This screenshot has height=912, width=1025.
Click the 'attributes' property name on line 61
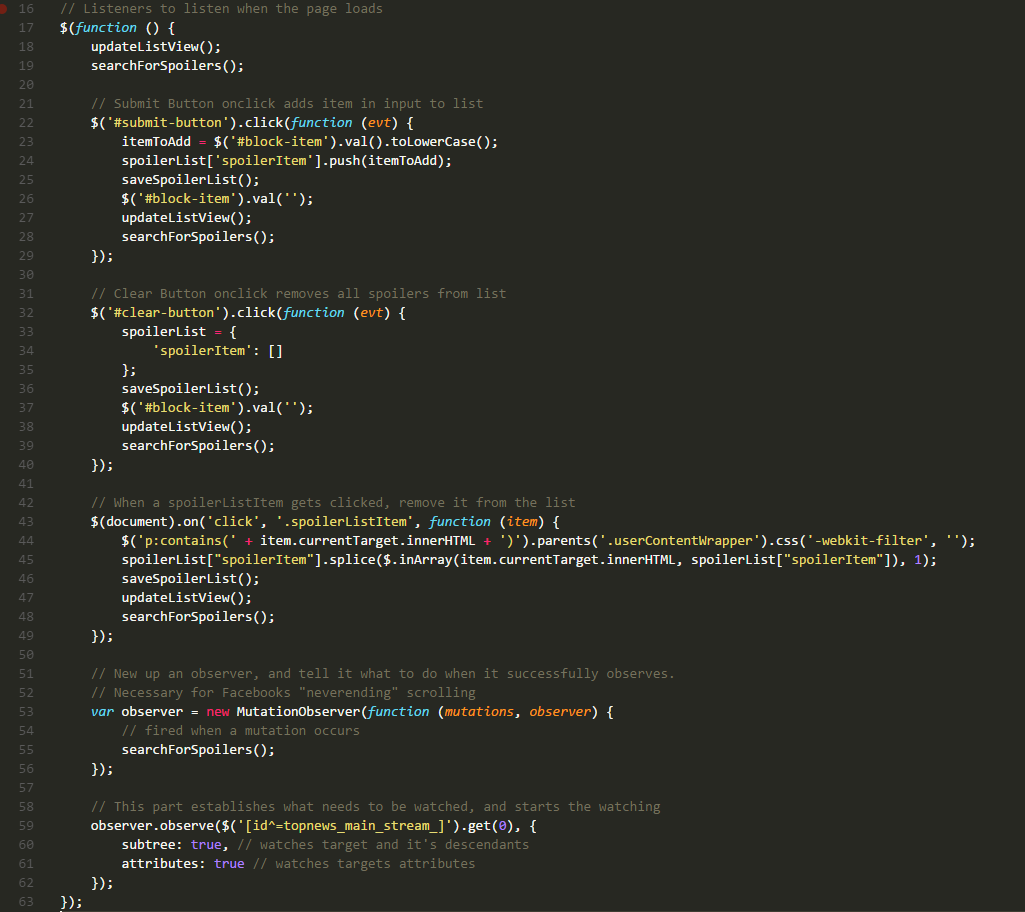point(164,864)
